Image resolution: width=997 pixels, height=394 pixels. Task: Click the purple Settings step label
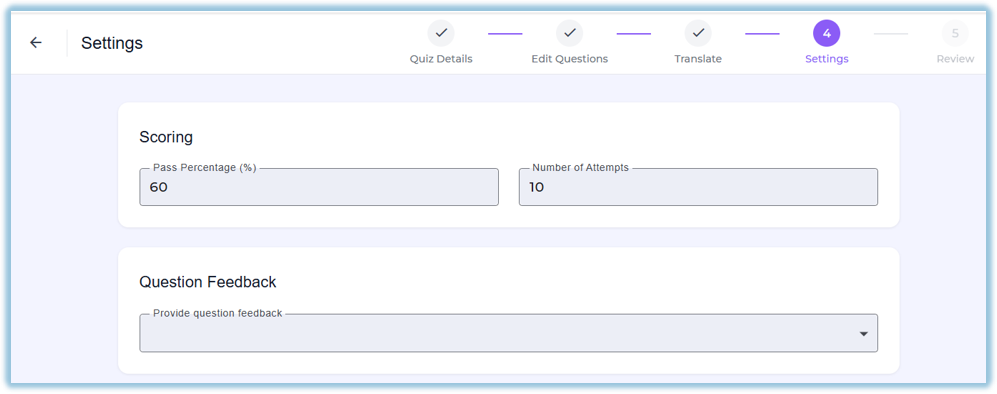click(x=827, y=59)
